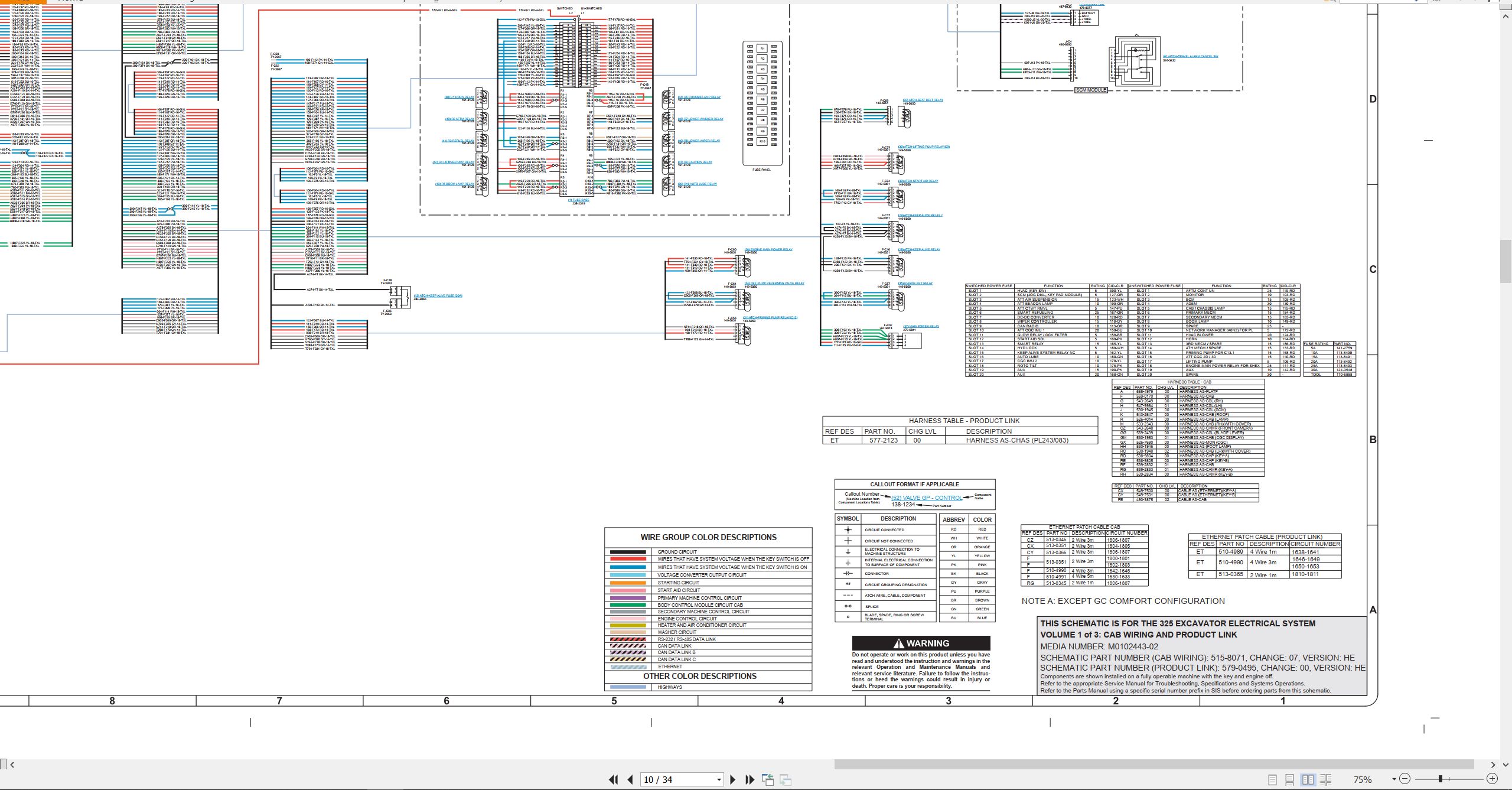The image size is (1512, 790).
Task: Go to the previous page
Action: coord(630,779)
